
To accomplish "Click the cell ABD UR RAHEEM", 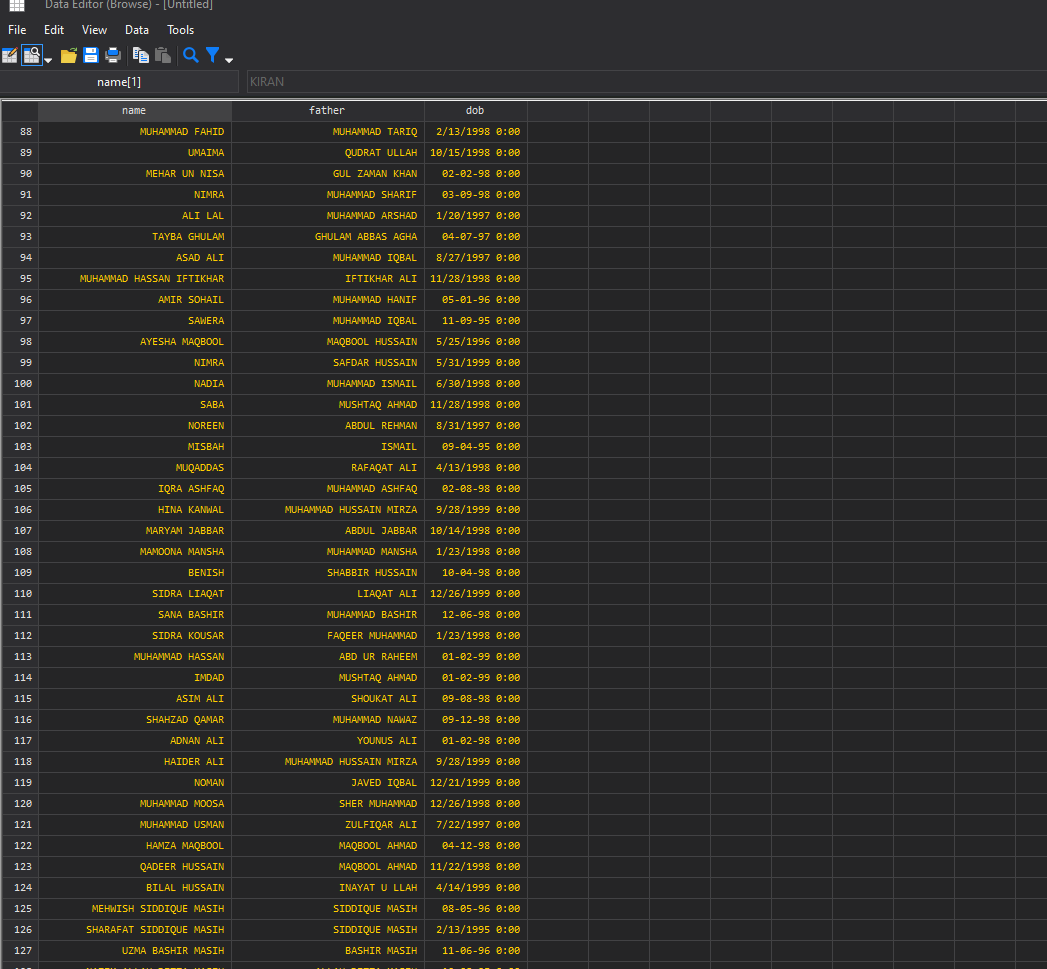I will (x=328, y=656).
